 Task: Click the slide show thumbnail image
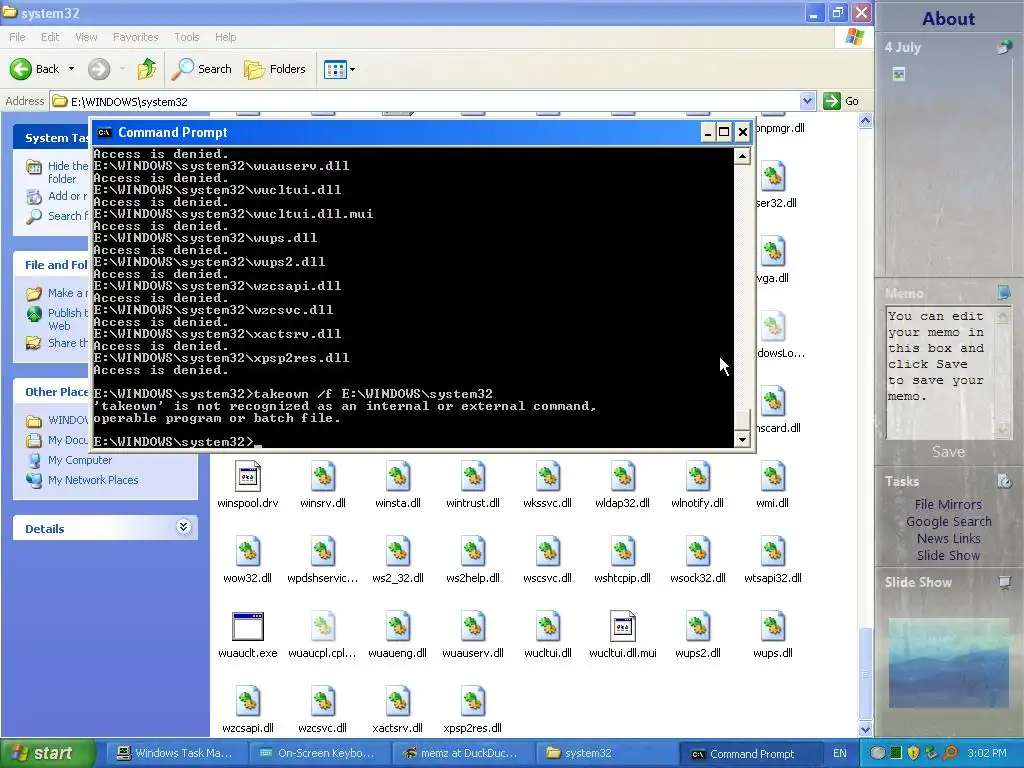[x=948, y=664]
